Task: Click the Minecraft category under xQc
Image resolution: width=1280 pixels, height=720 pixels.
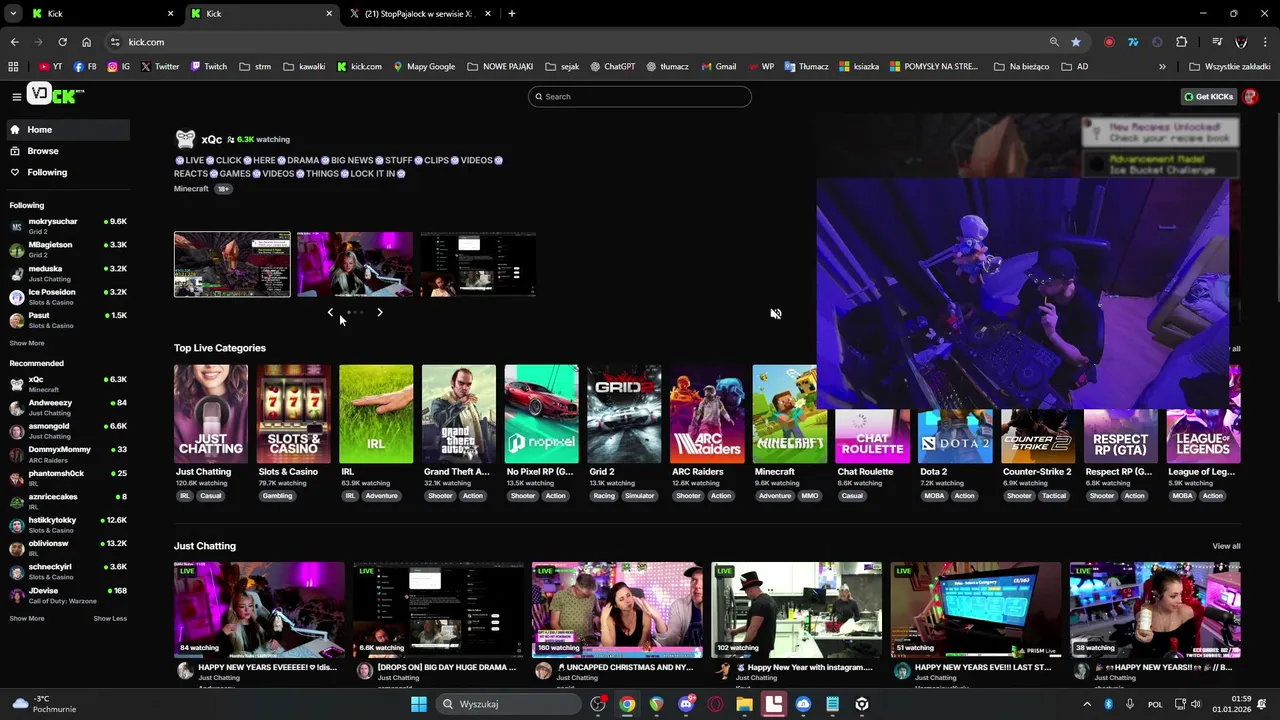Action: tap(191, 189)
